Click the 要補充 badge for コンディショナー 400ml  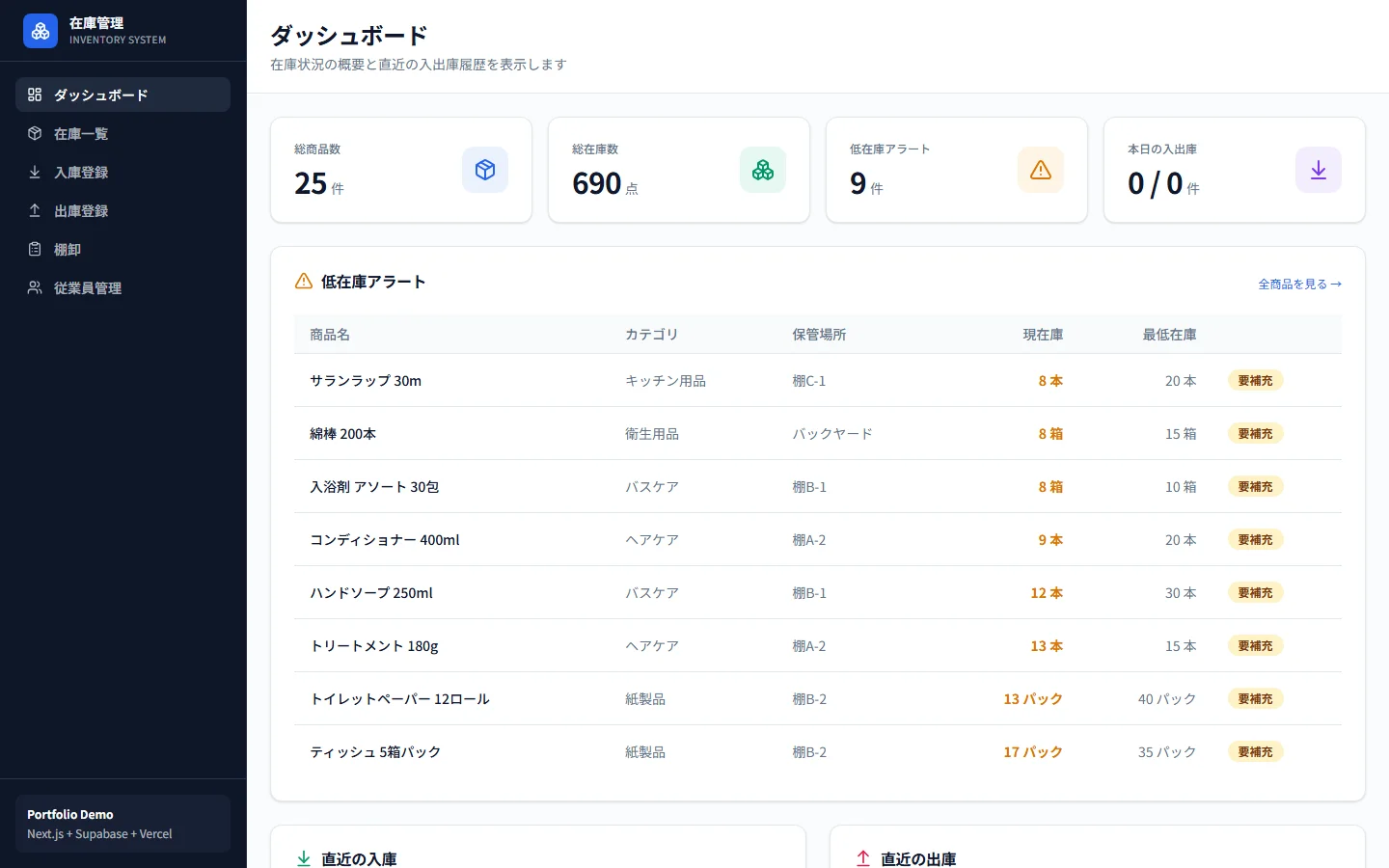1255,539
